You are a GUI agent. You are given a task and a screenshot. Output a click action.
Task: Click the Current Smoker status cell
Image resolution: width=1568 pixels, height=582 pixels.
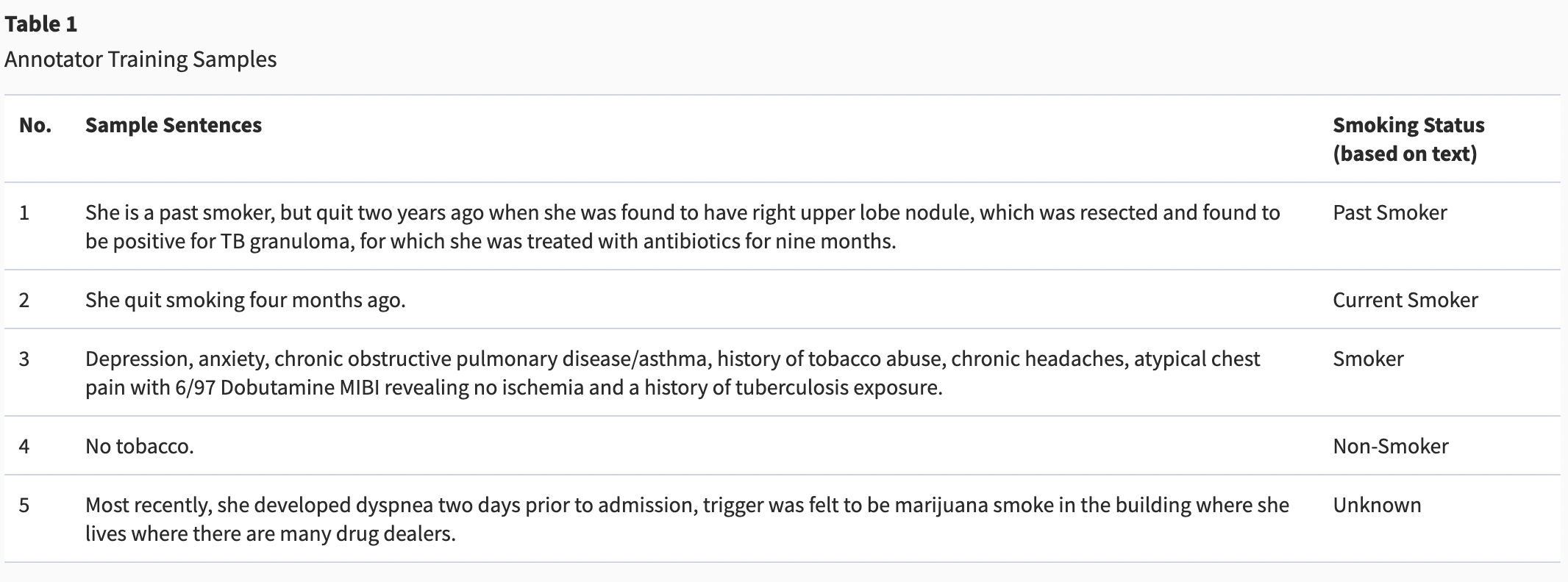[1405, 300]
